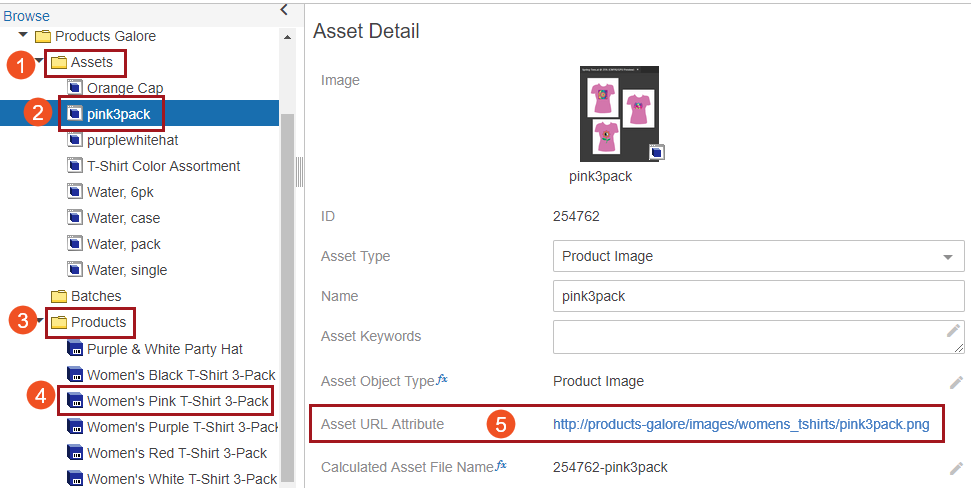
Task: Click the Batches folder icon
Action: (x=59, y=296)
